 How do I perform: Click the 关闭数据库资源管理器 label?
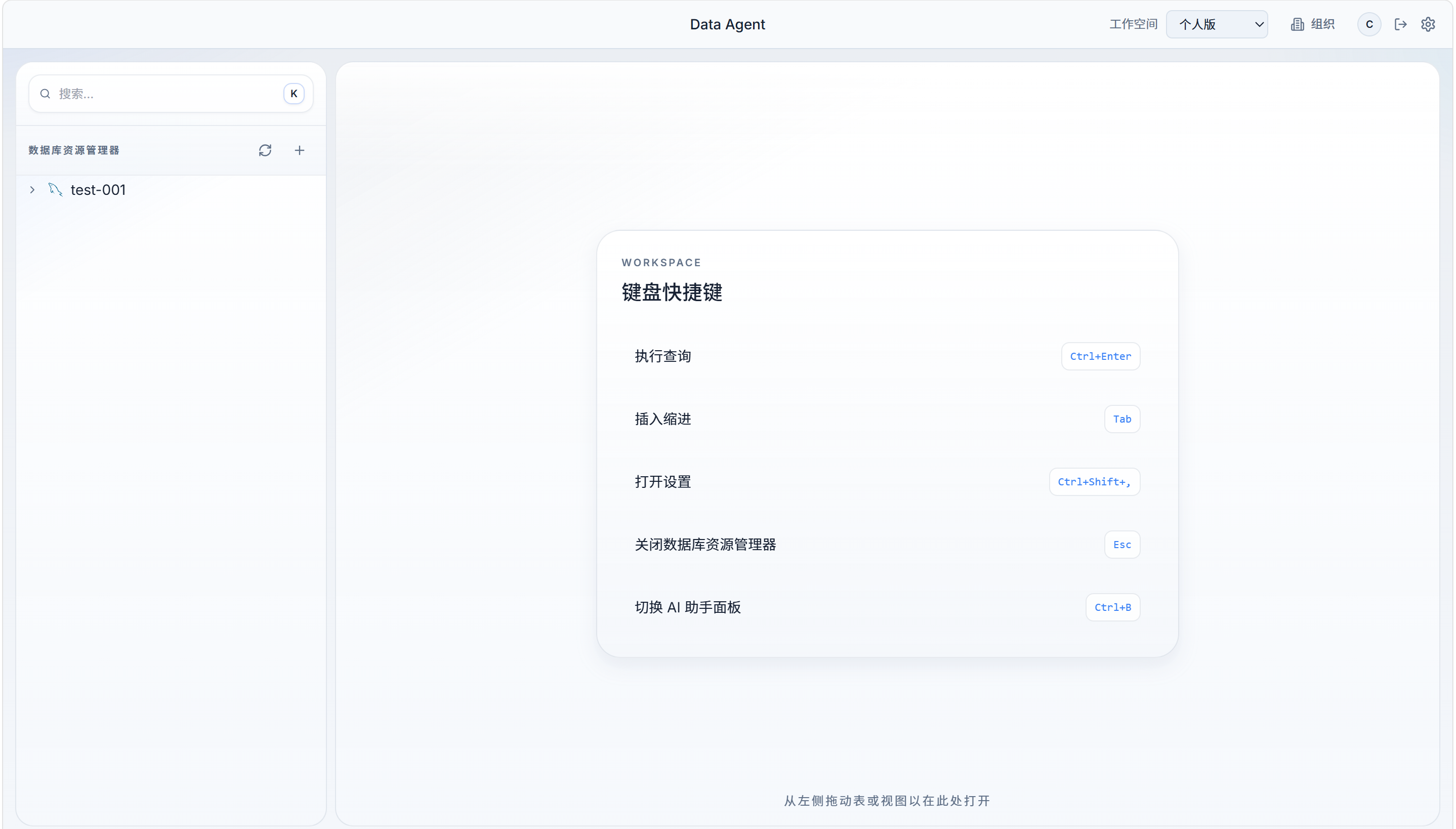(x=705, y=545)
